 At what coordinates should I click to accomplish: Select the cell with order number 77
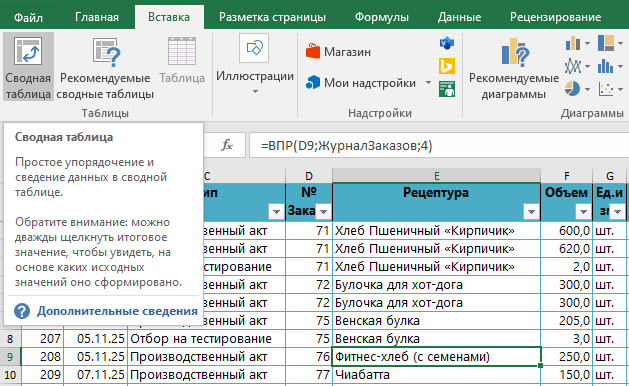(308, 375)
